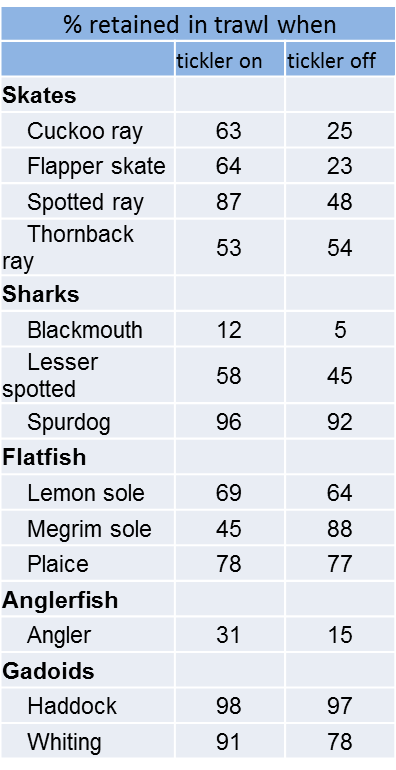Screen dimensions: 396x770
Task: Select the Lesser spotted row label
Action: [x=50, y=376]
